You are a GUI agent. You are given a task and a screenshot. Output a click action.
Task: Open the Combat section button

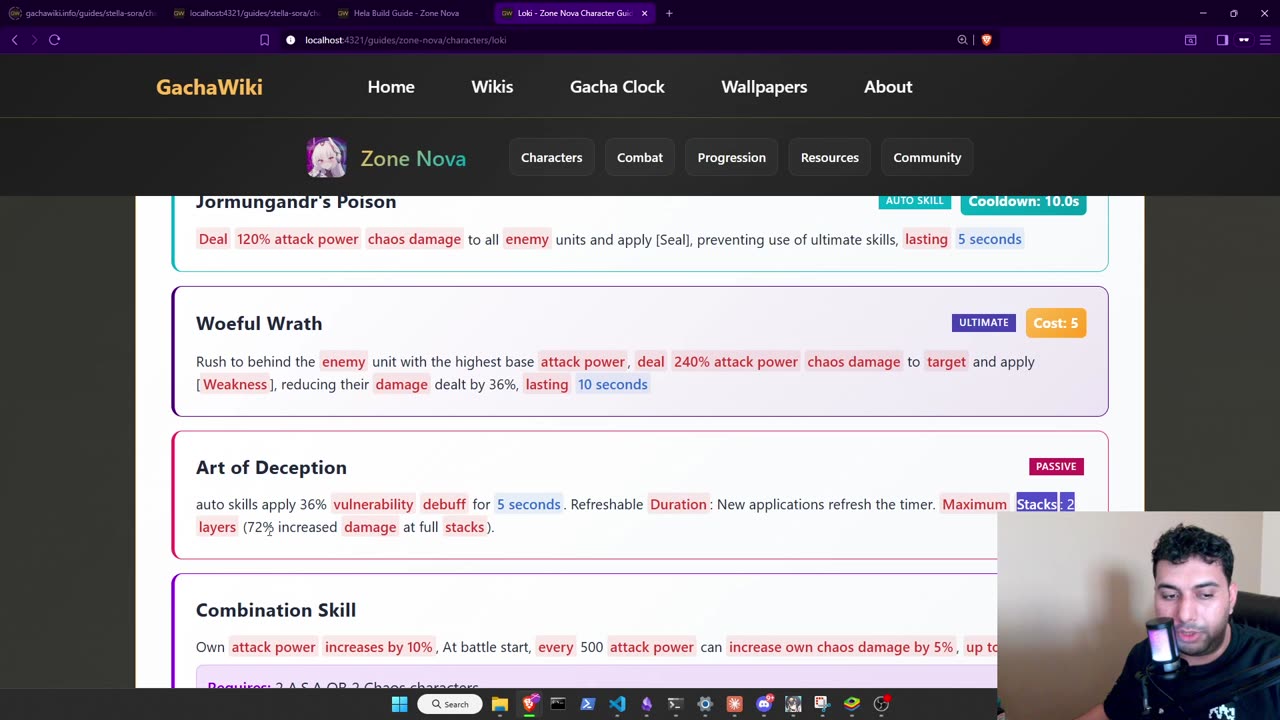pyautogui.click(x=640, y=157)
